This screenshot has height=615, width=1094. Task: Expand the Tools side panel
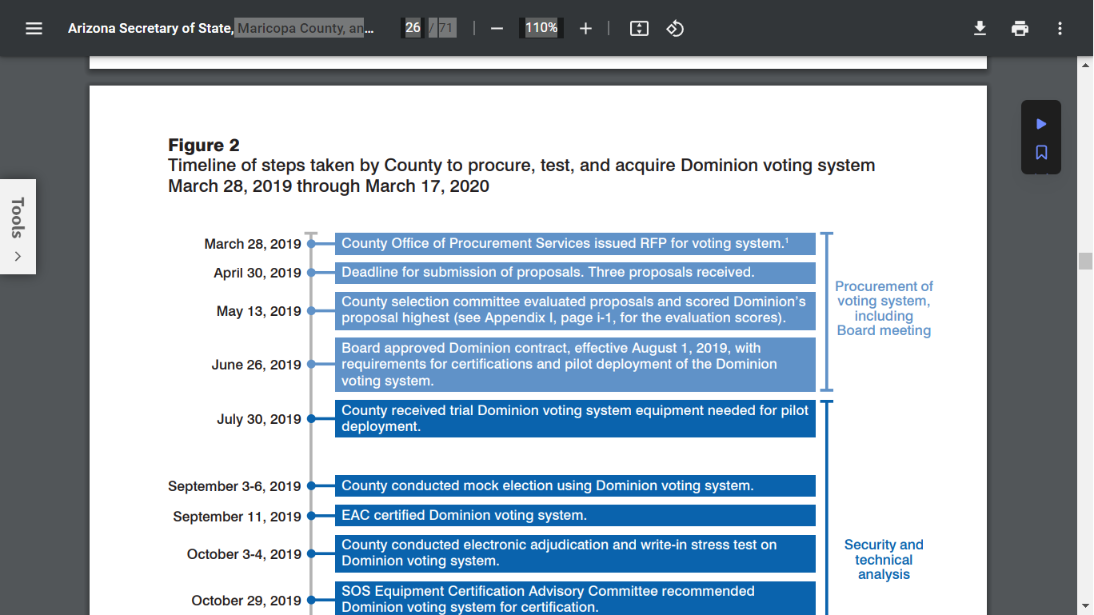18,227
